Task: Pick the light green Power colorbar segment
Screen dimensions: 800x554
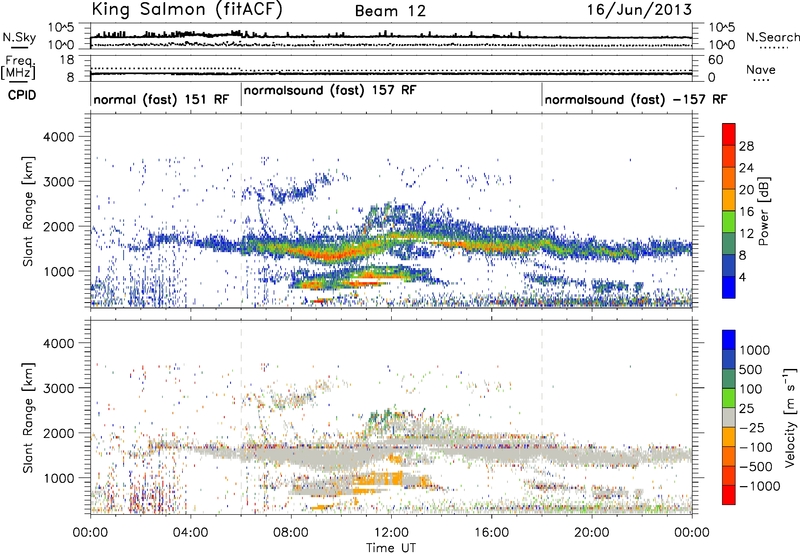Action: [729, 222]
